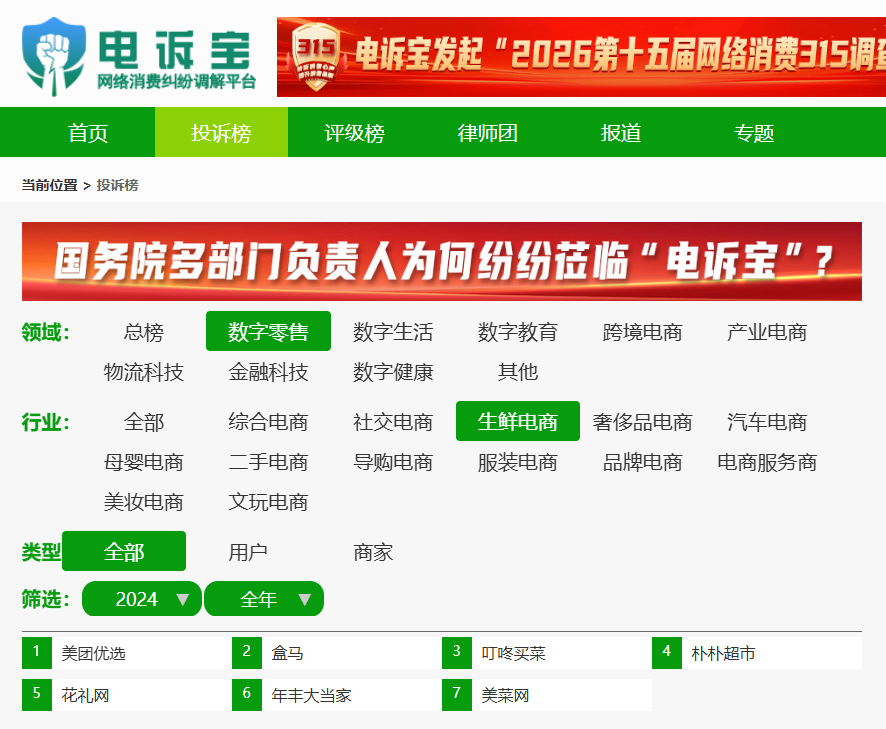Open the 评级榜 tab
Image resolution: width=886 pixels, height=729 pixels.
pos(354,133)
